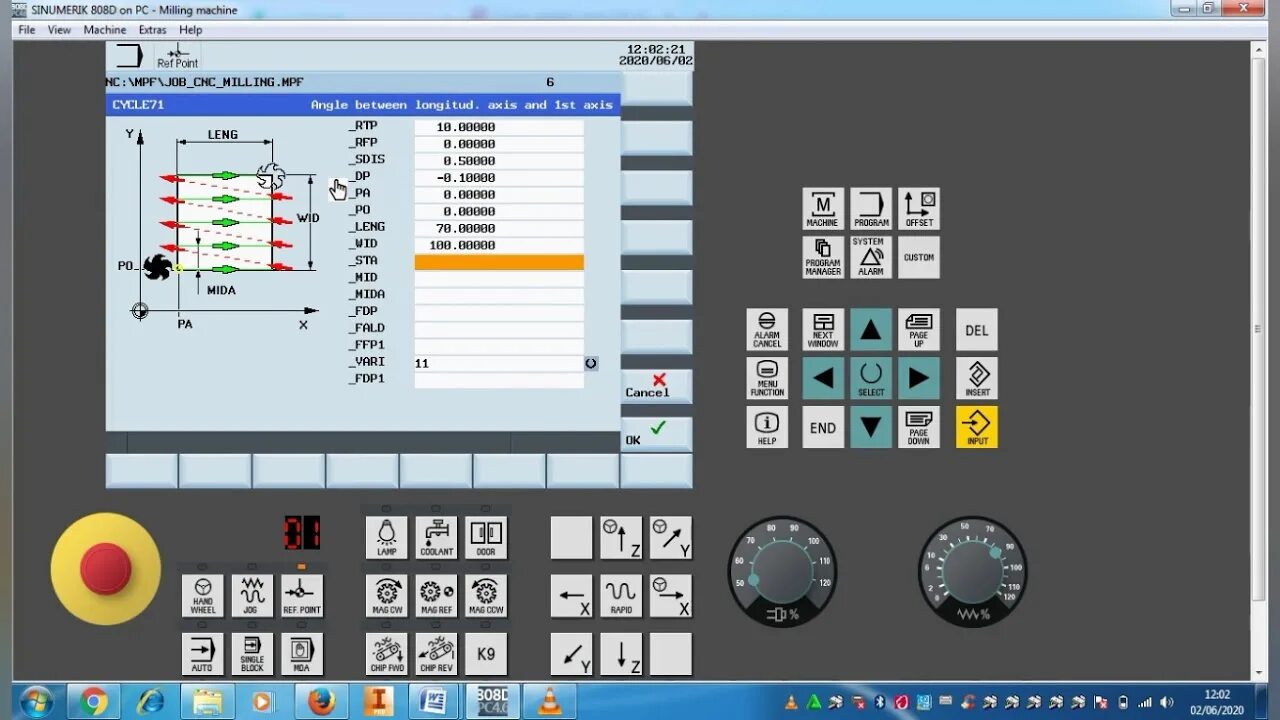Screen dimensions: 1280x720
Task: Click the DEL key
Action: [x=977, y=329]
